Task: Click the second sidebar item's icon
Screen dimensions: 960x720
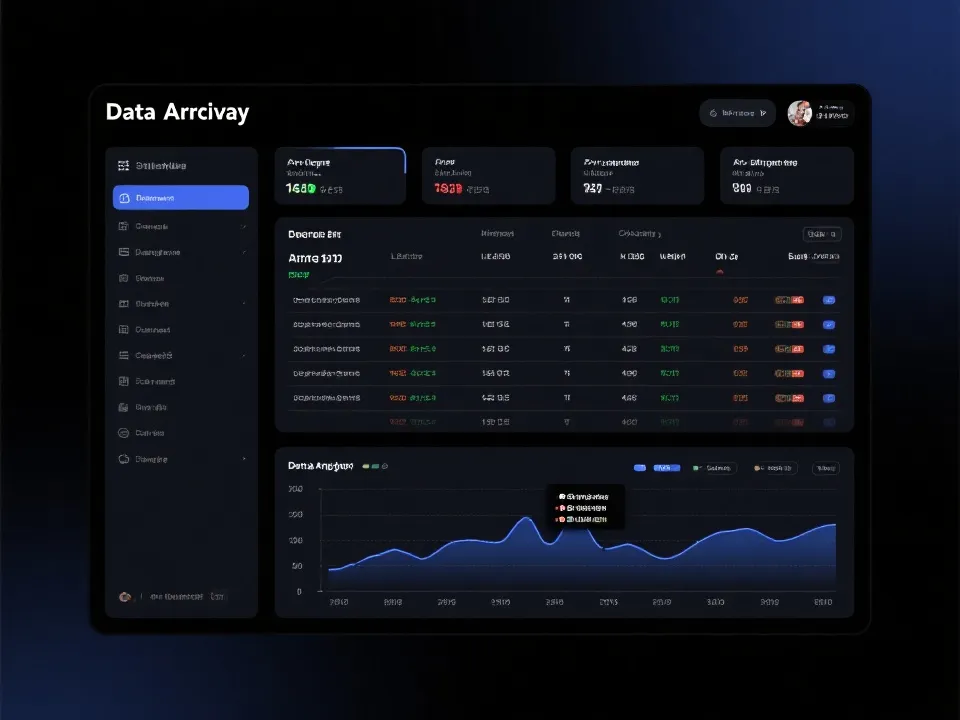Action: pyautogui.click(x=124, y=226)
